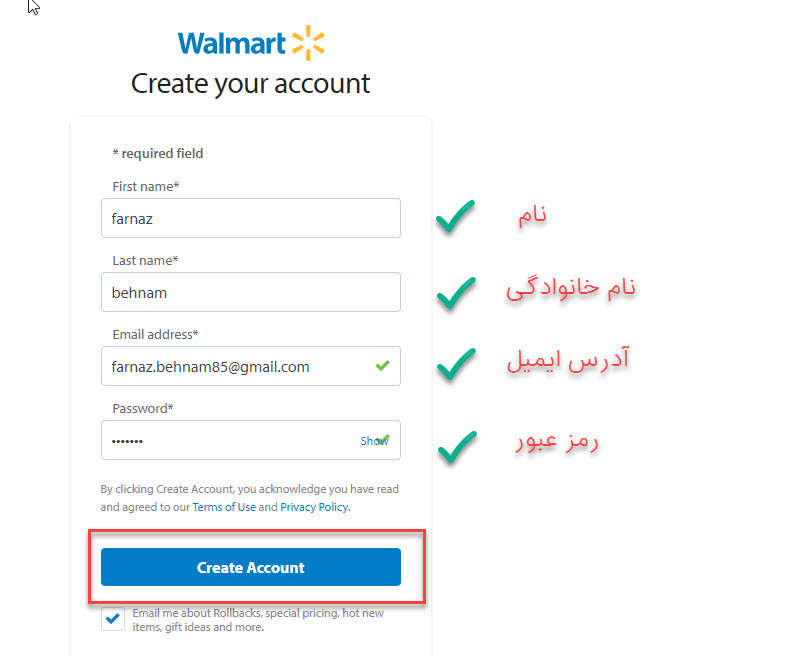Open the Privacy Policy link
Viewport: 805px width, 655px height.
tap(314, 507)
